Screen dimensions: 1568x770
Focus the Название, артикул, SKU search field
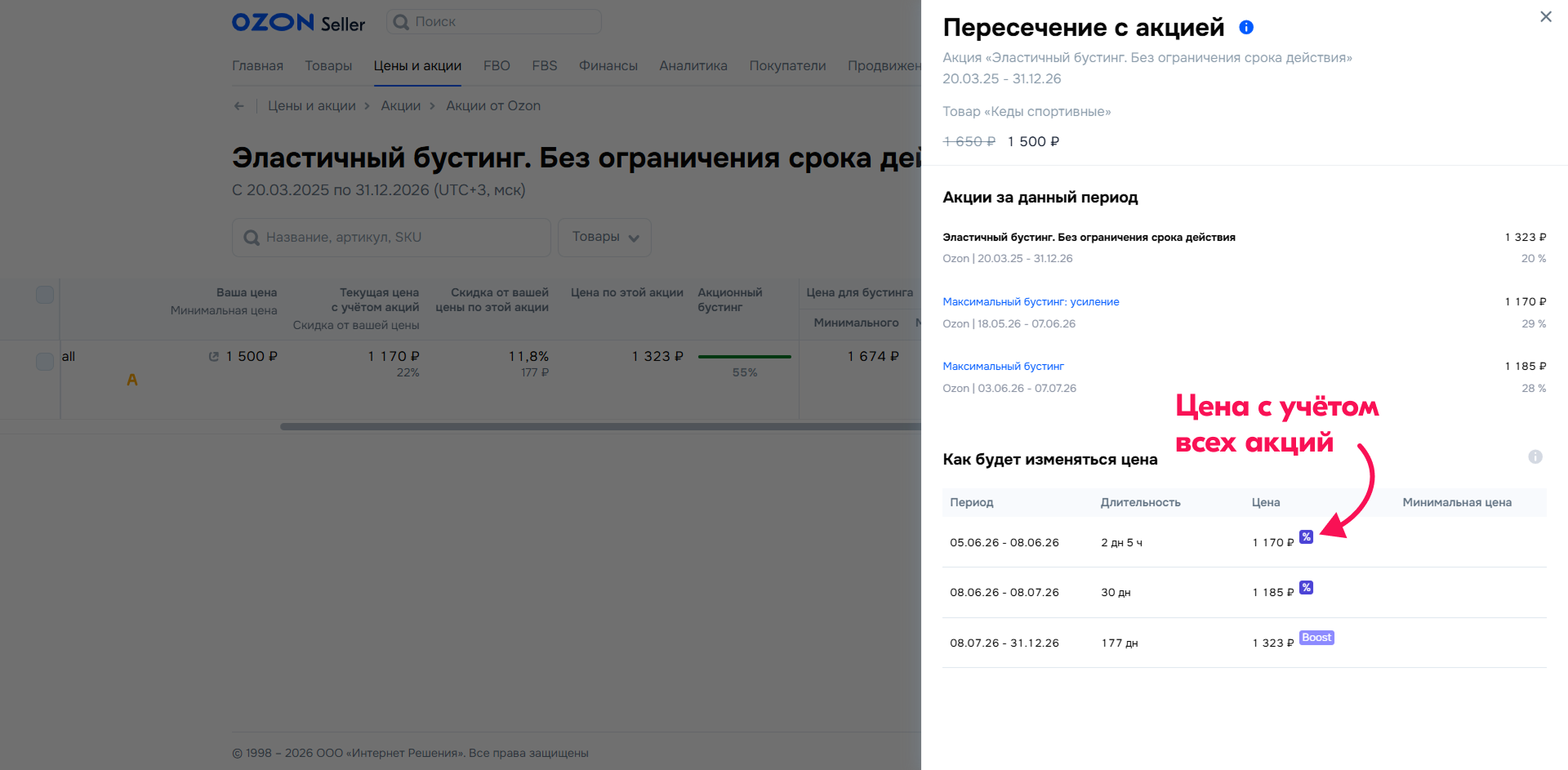point(391,238)
